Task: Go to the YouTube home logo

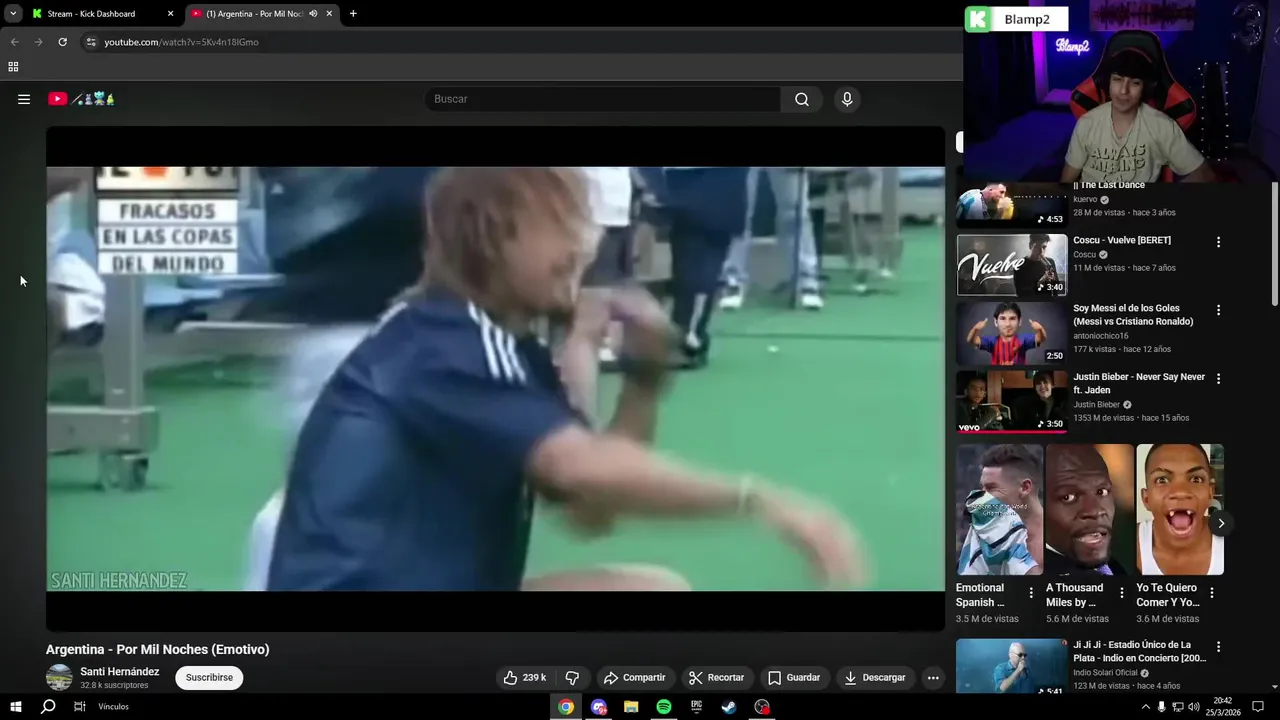Action: 81,99
